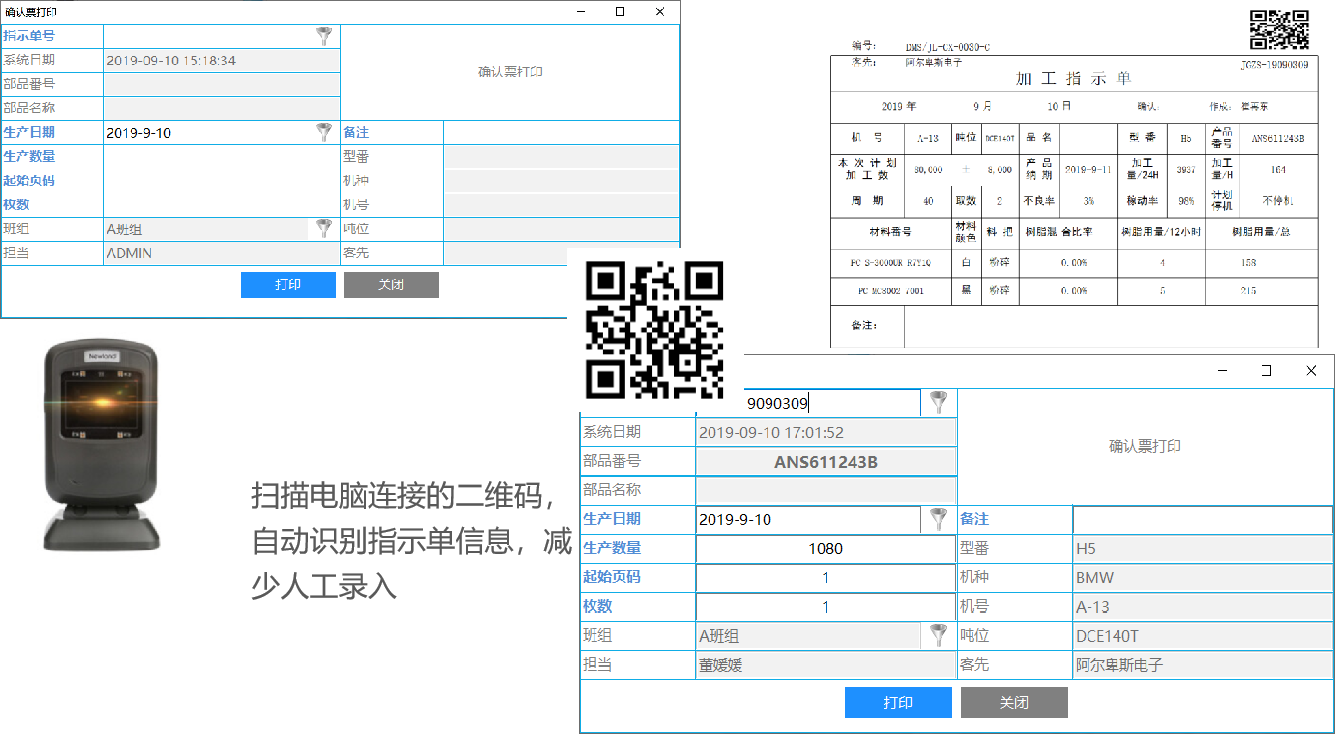The image size is (1335, 735).
Task: Maximize the upper-left 确认票打印 window
Action: point(620,11)
